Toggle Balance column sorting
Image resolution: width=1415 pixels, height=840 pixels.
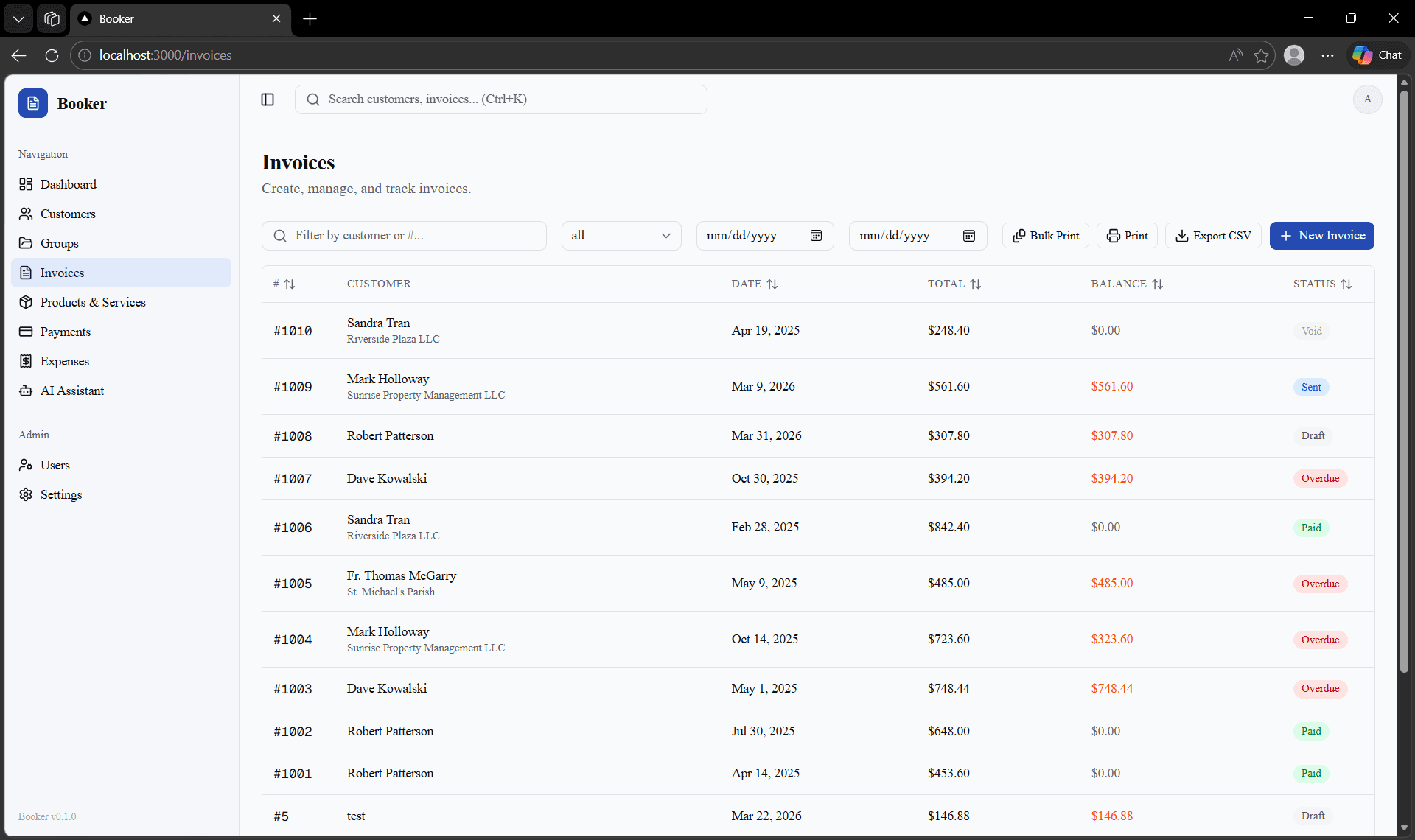click(1159, 284)
